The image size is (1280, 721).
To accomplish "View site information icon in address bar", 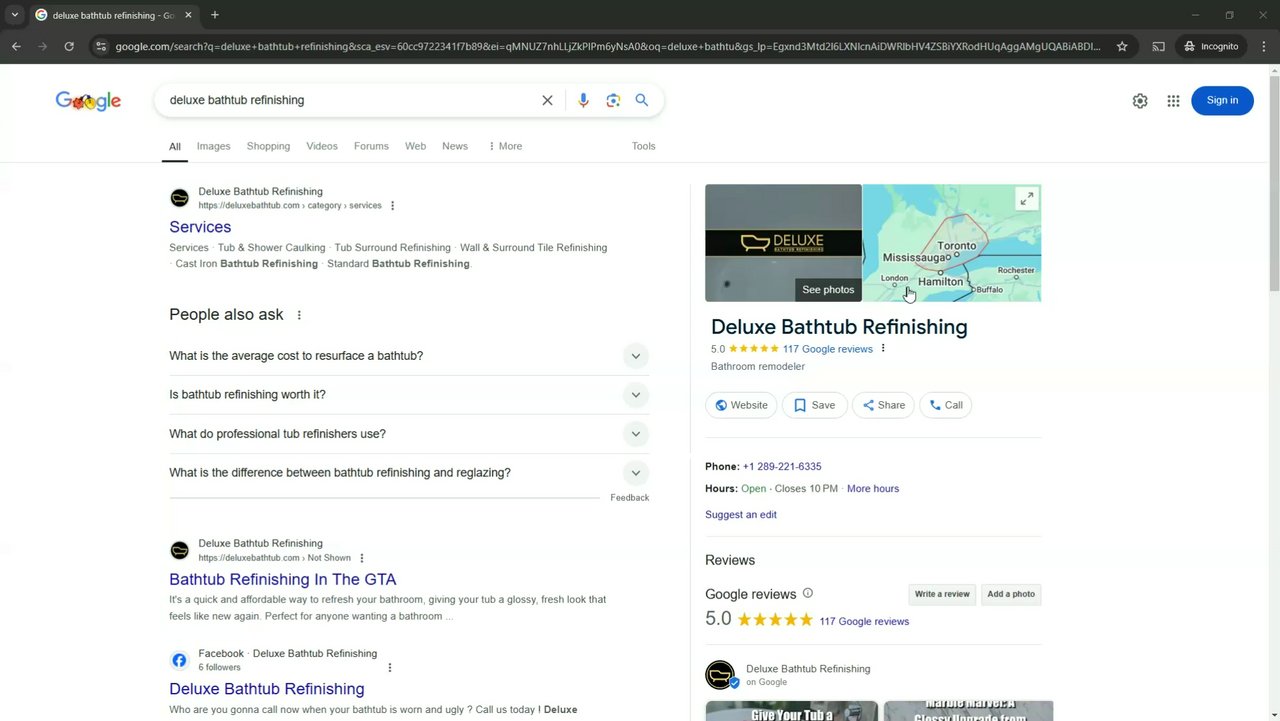I will pyautogui.click(x=100, y=46).
